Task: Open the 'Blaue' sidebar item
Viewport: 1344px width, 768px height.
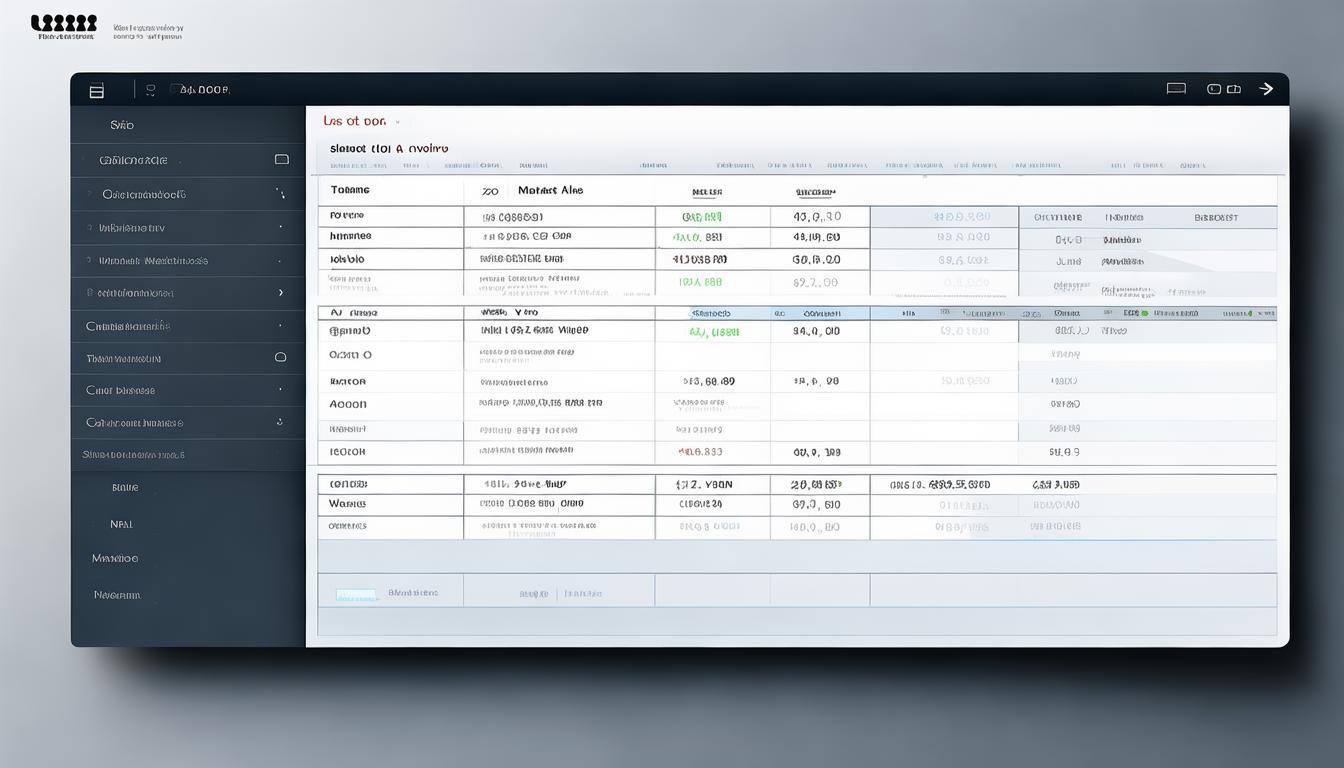Action: (x=125, y=488)
